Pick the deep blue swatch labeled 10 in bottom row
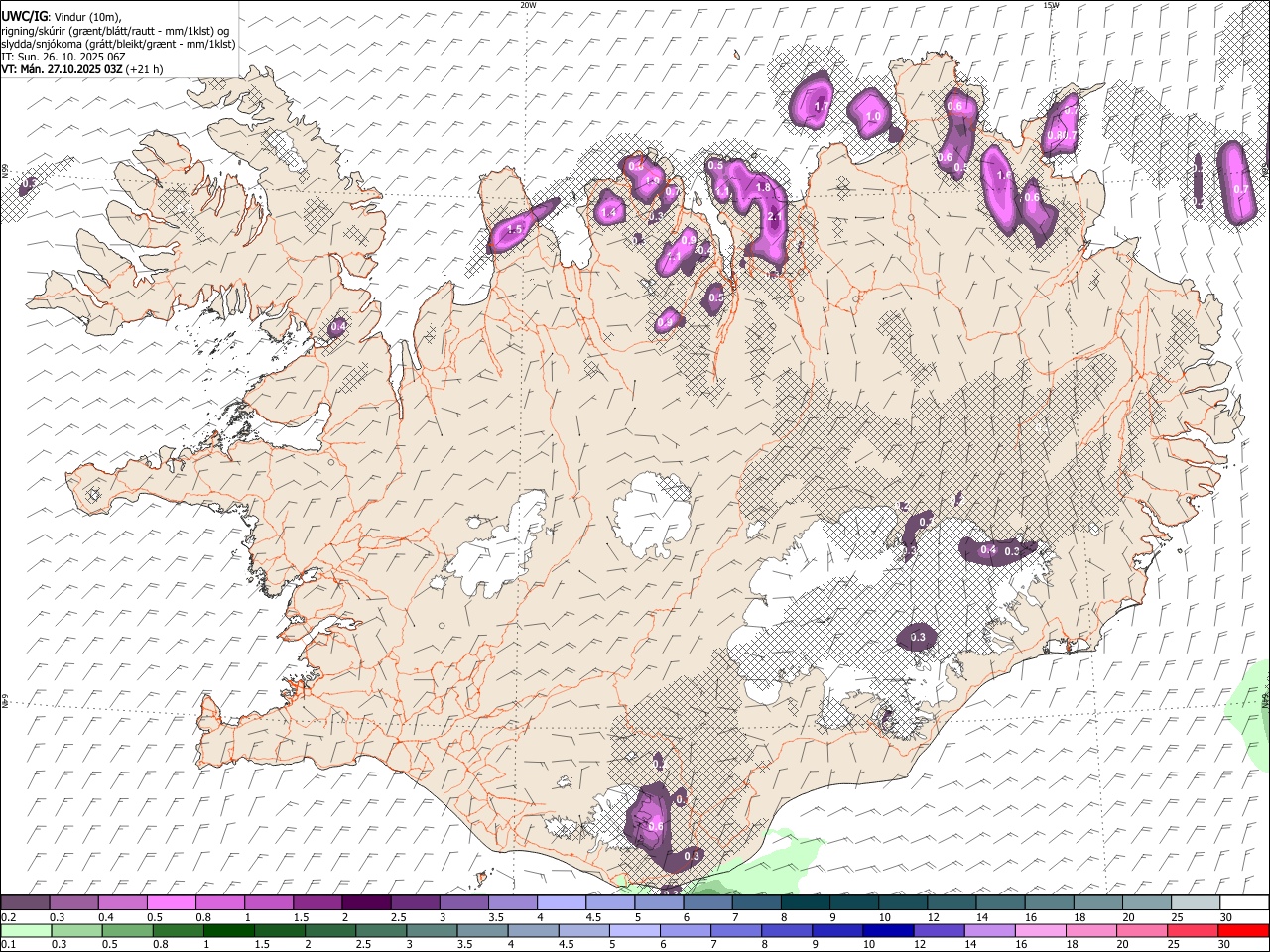The height and width of the screenshot is (952, 1270). (x=888, y=930)
